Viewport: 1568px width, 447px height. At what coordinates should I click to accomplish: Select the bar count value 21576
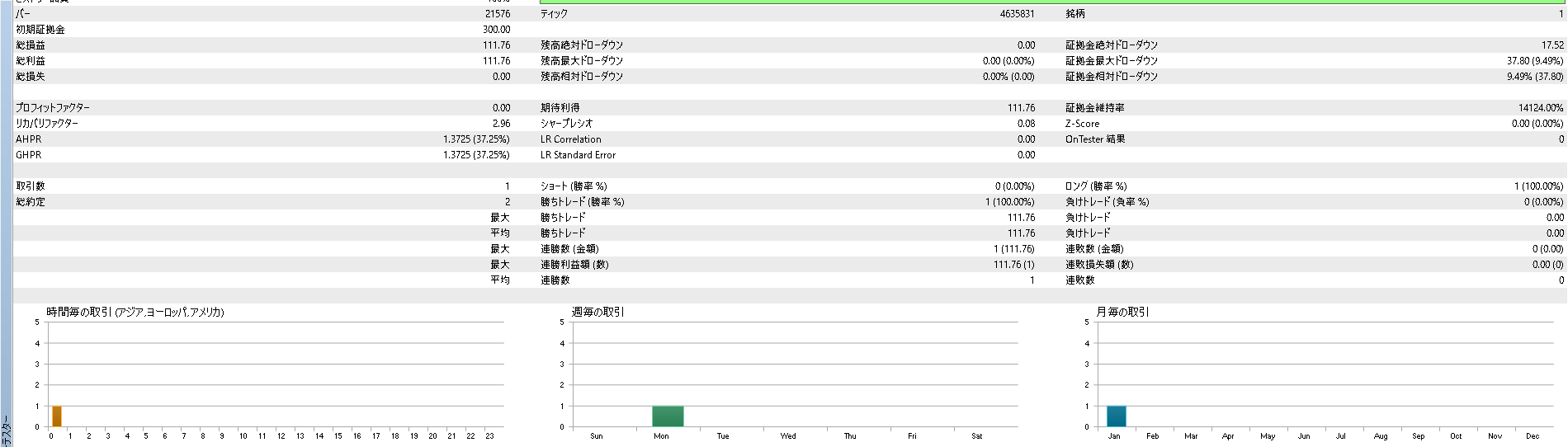[x=498, y=14]
